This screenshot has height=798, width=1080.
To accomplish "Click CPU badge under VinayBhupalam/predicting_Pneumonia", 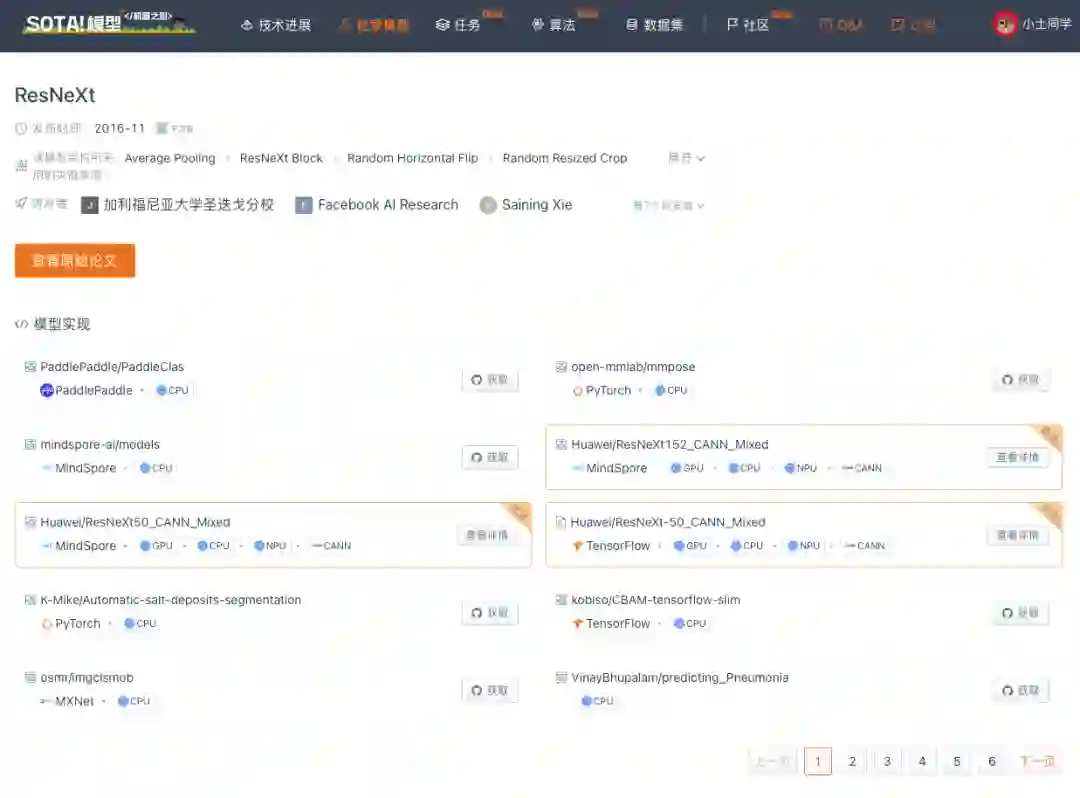I will coord(596,702).
